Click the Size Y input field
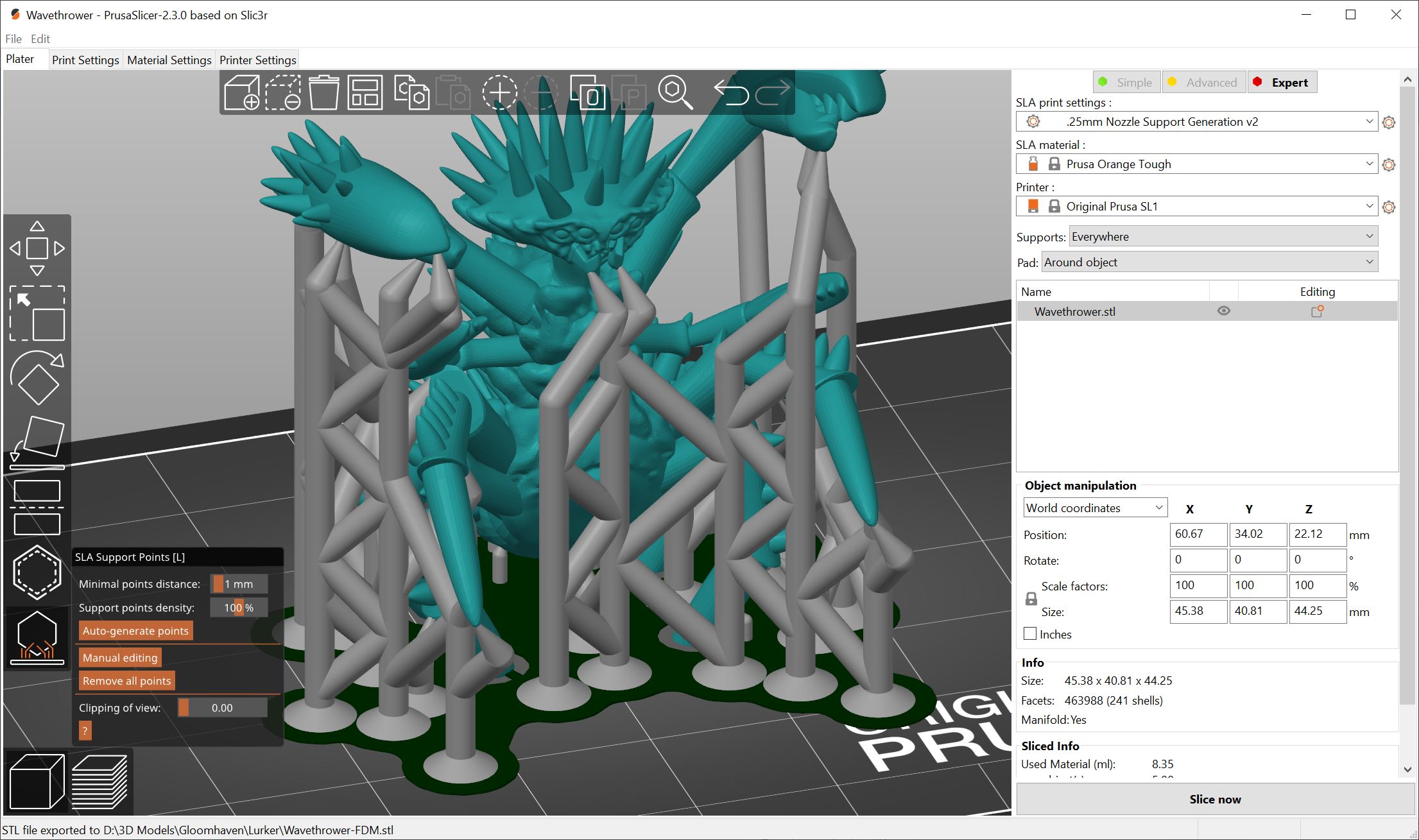The width and height of the screenshot is (1419, 840). click(x=1258, y=611)
